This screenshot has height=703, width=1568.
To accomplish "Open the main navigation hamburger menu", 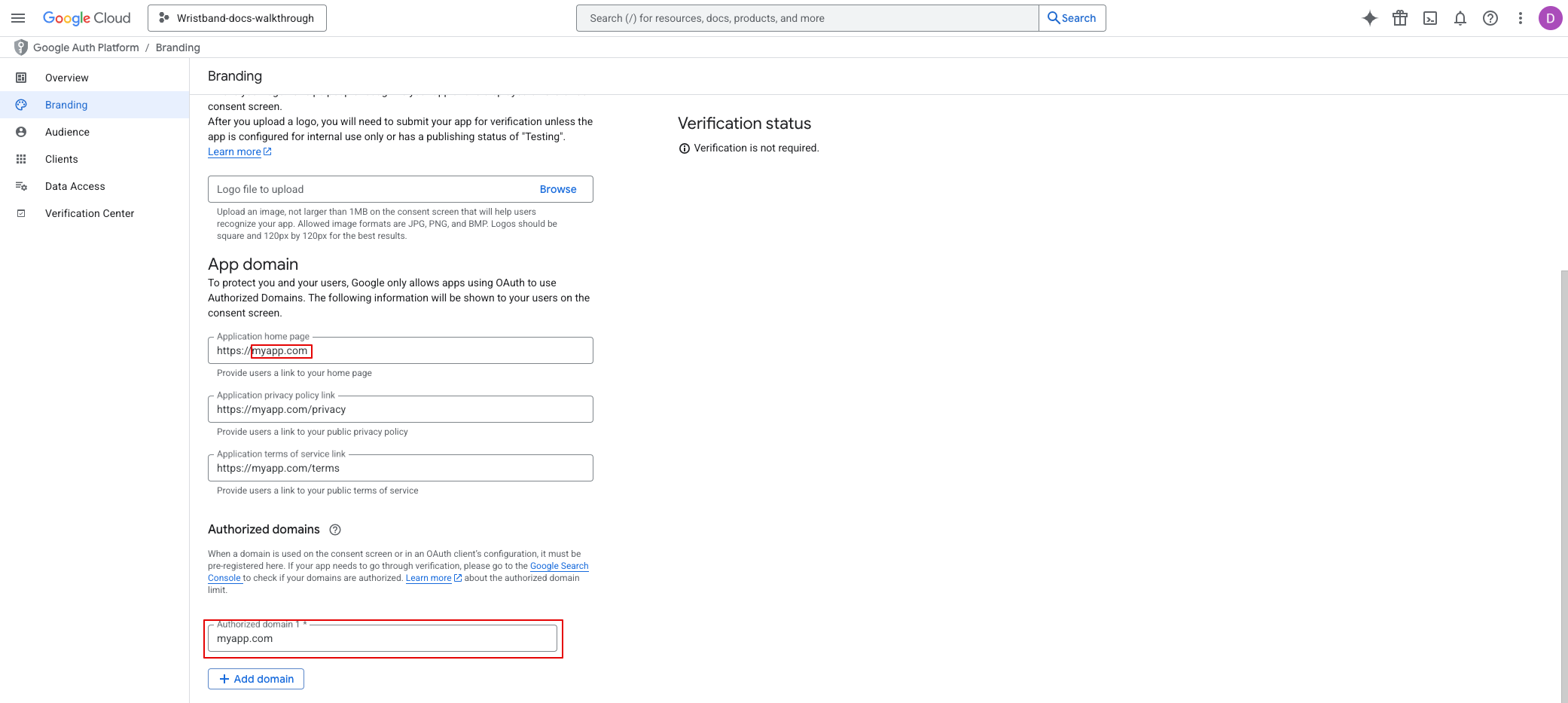I will tap(18, 18).
